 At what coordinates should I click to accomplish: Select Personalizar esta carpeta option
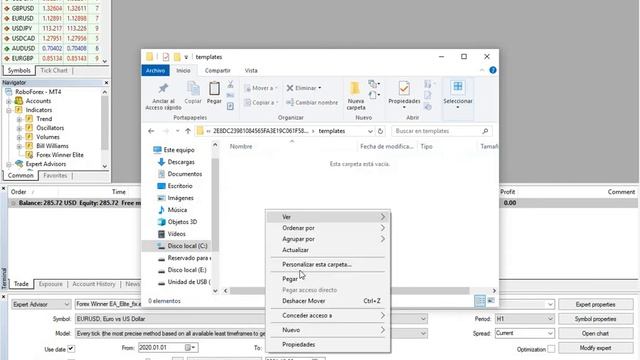pos(328,264)
